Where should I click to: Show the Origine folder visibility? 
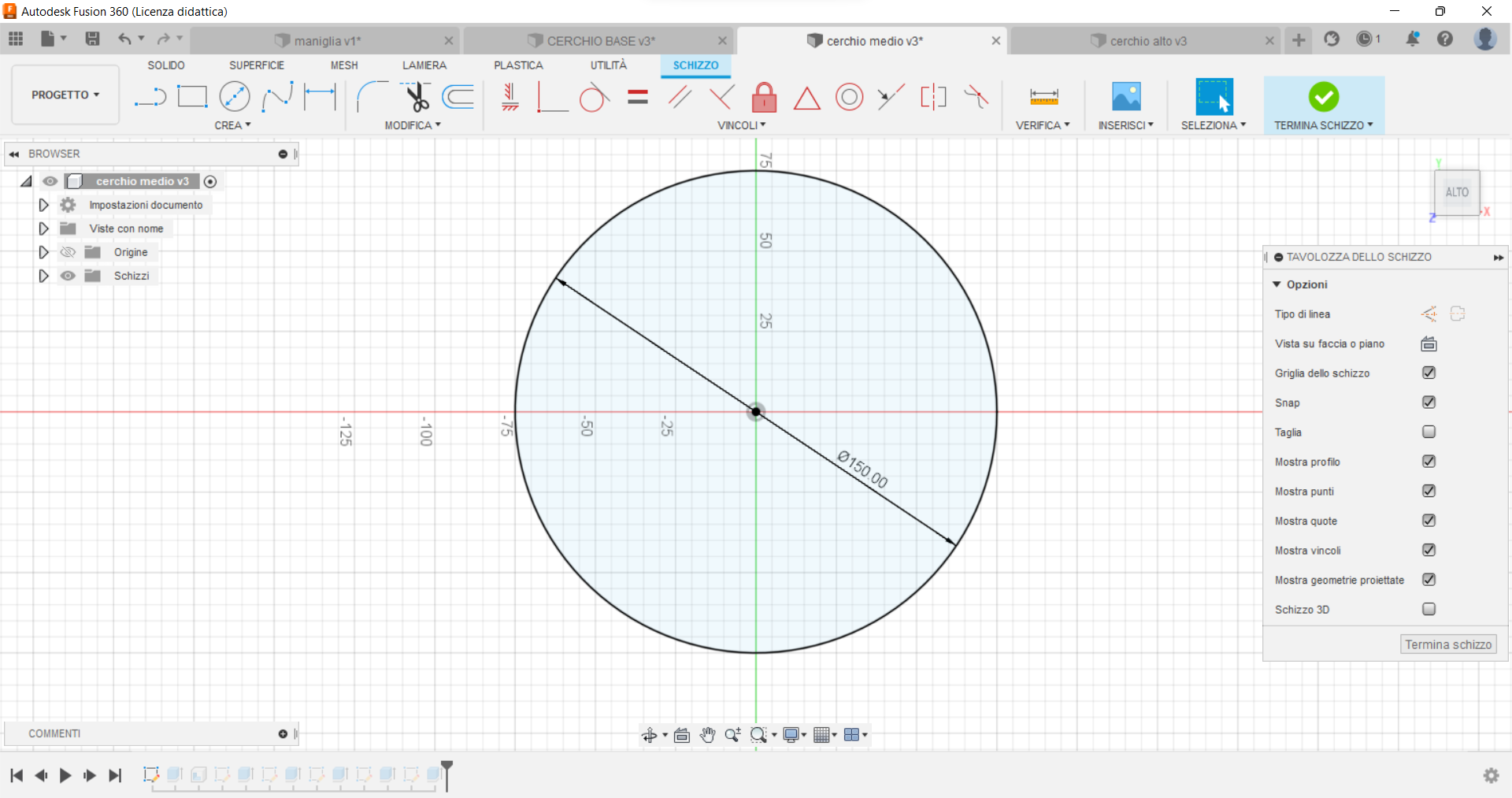click(68, 252)
